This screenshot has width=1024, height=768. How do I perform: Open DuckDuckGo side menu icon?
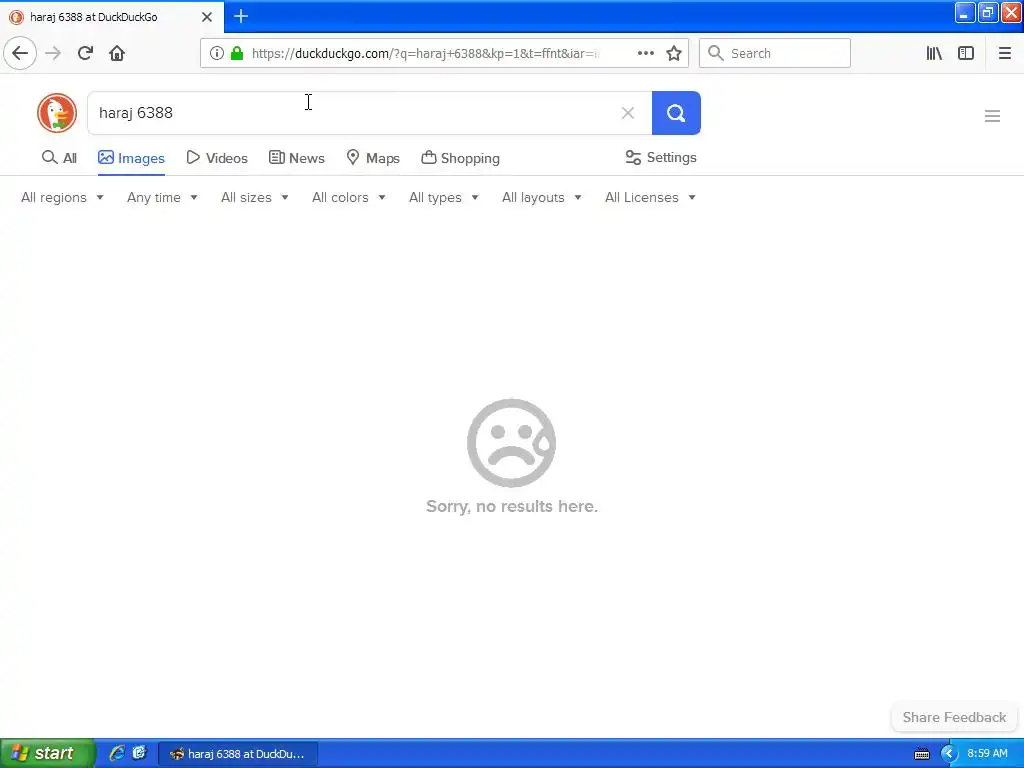tap(992, 116)
